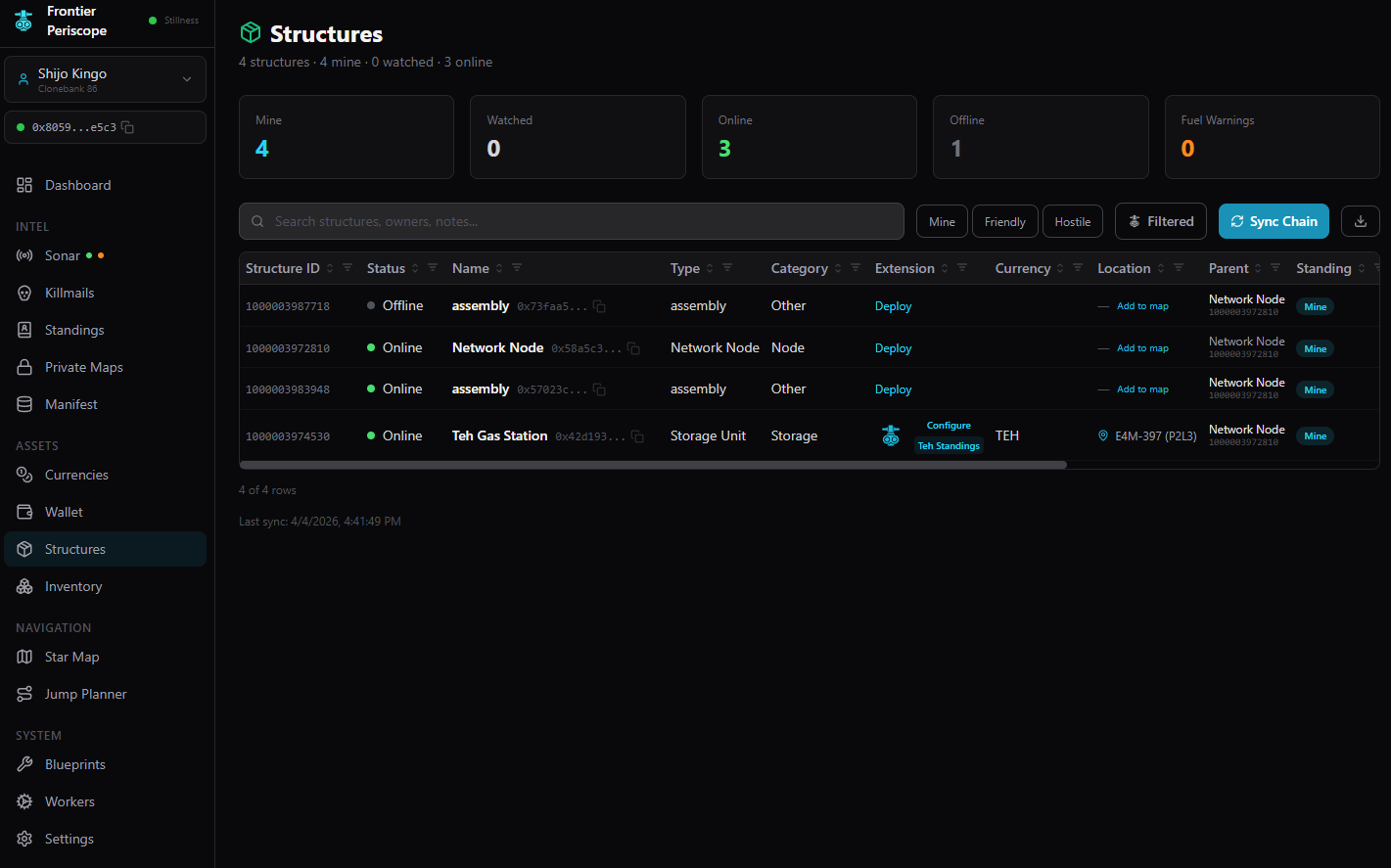Click the Offline summary card
Image resolution: width=1391 pixels, height=868 pixels.
click(1041, 137)
